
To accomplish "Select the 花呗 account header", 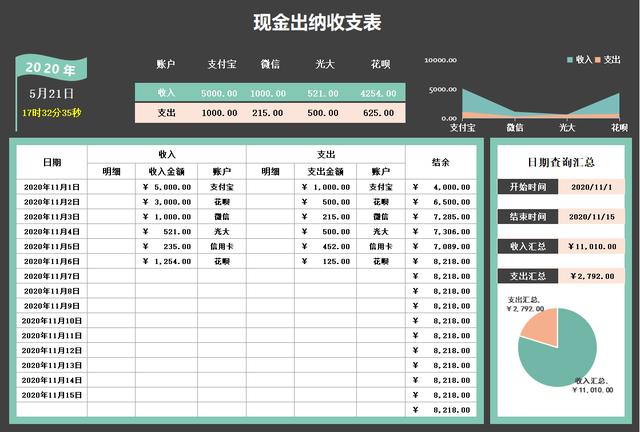I will click(380, 64).
